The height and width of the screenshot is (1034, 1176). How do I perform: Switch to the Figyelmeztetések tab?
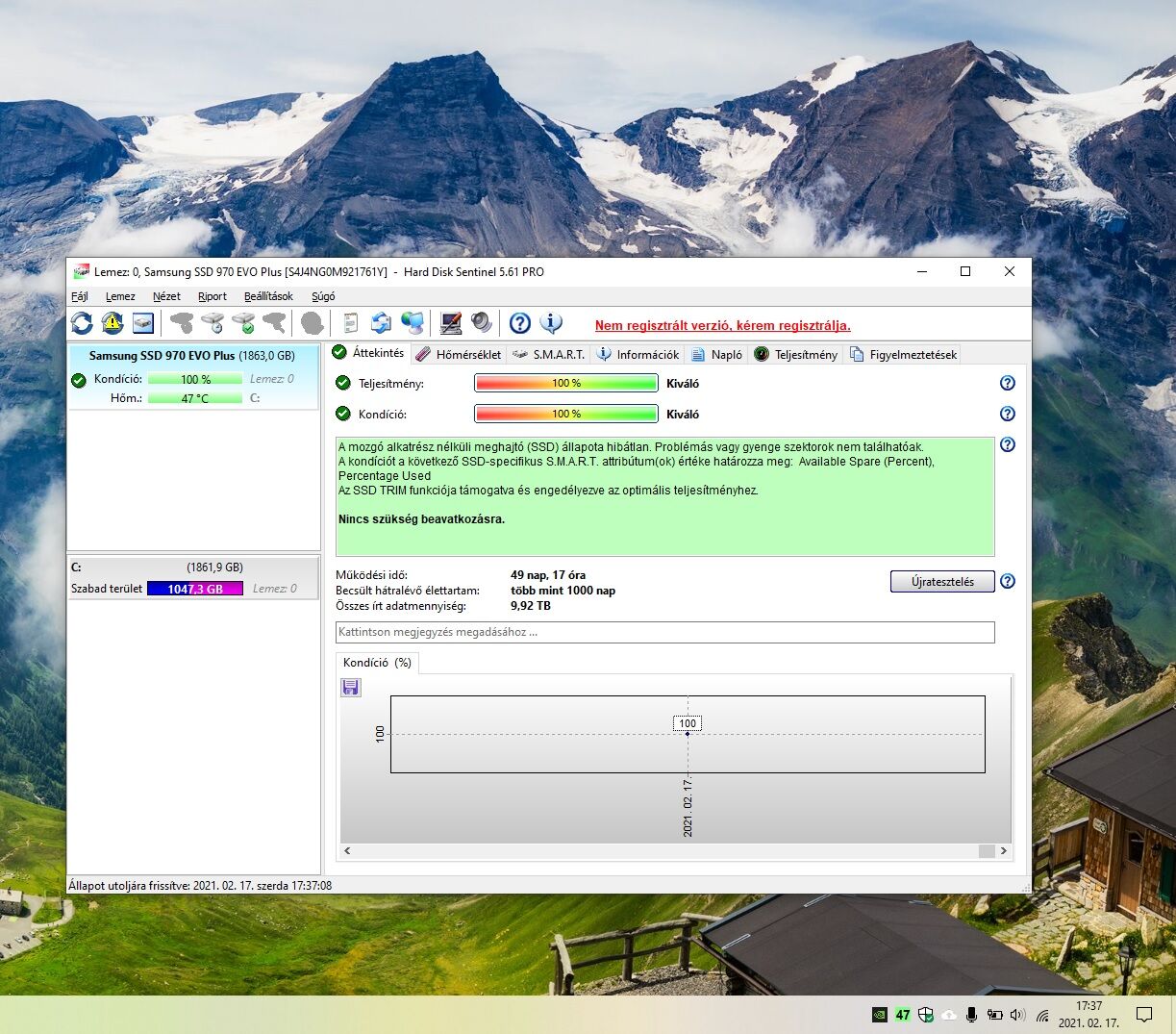point(903,354)
